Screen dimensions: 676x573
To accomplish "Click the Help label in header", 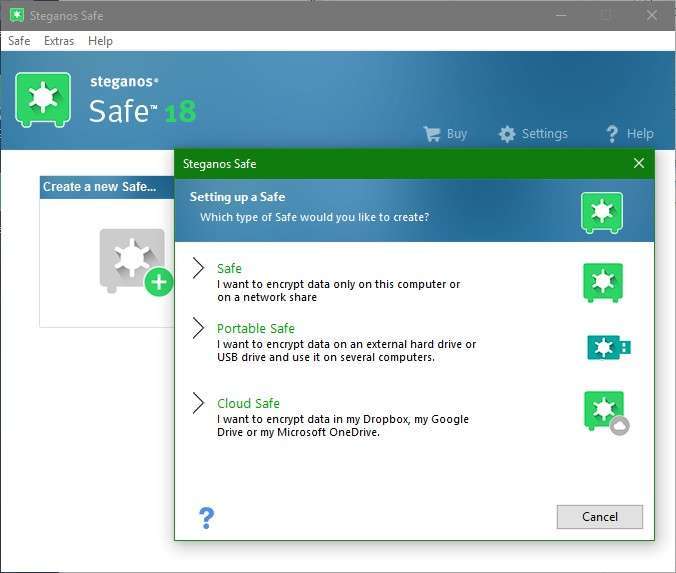I will (x=640, y=134).
